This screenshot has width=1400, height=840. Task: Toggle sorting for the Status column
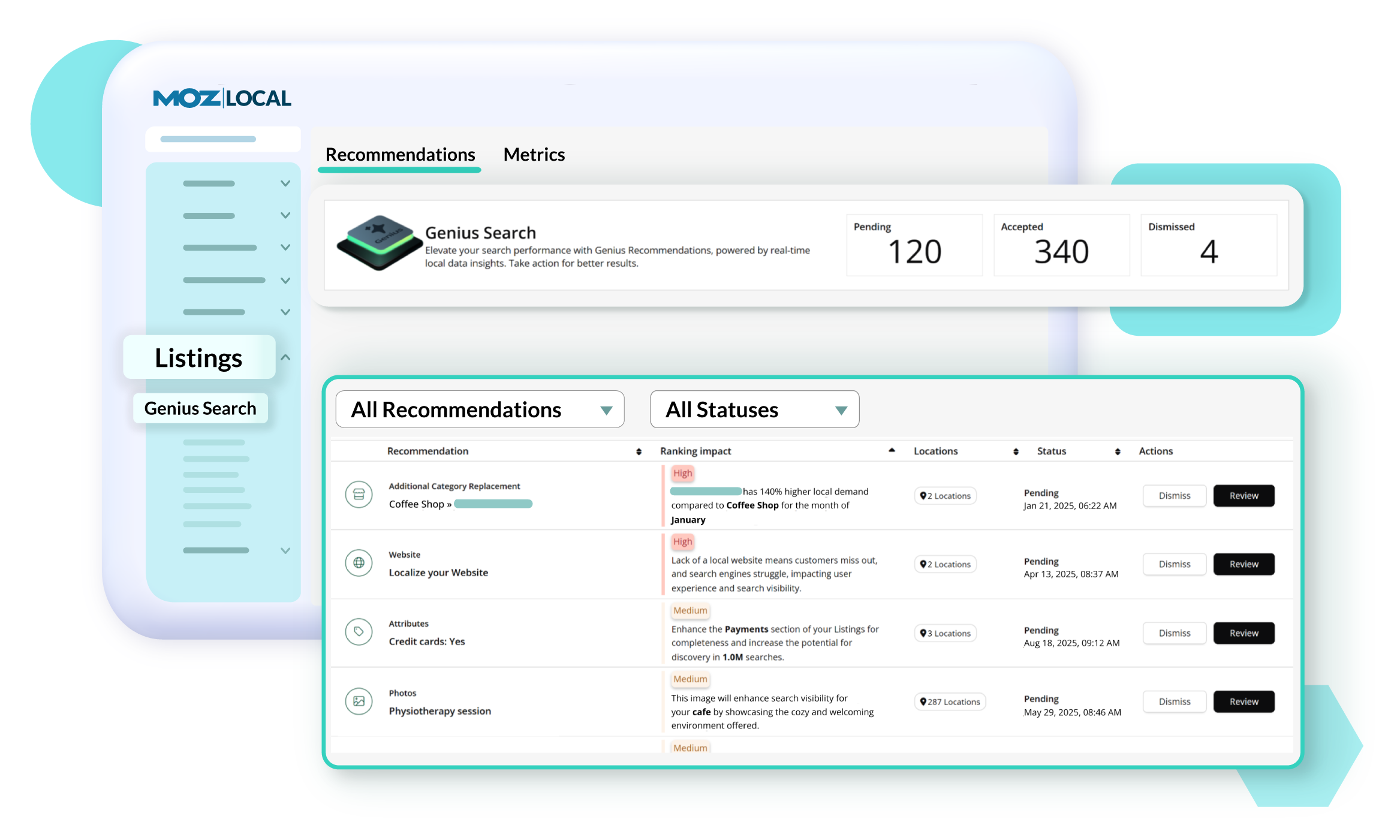pyautogui.click(x=1117, y=450)
